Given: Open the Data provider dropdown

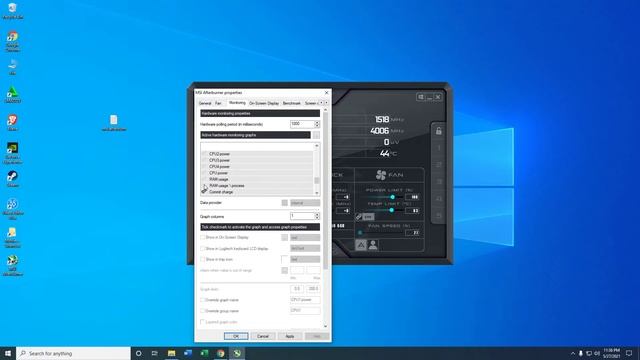Looking at the screenshot, I should pyautogui.click(x=305, y=203).
